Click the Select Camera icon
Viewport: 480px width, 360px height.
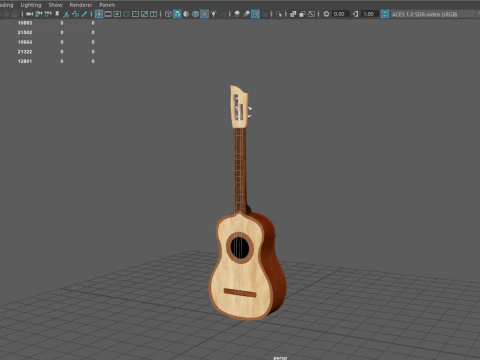(x=29, y=14)
